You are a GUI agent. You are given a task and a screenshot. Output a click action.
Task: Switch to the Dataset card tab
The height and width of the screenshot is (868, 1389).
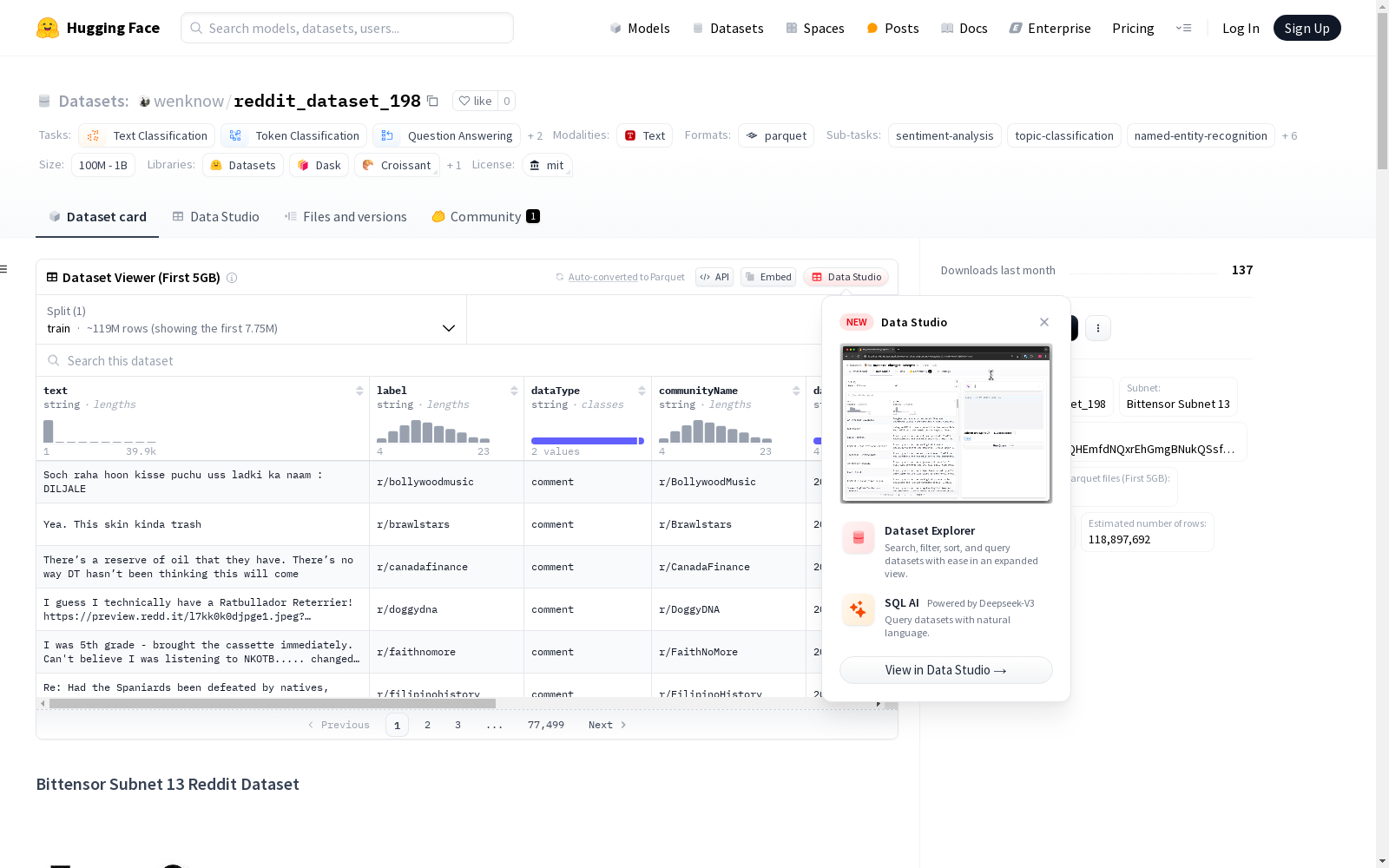pos(97,217)
